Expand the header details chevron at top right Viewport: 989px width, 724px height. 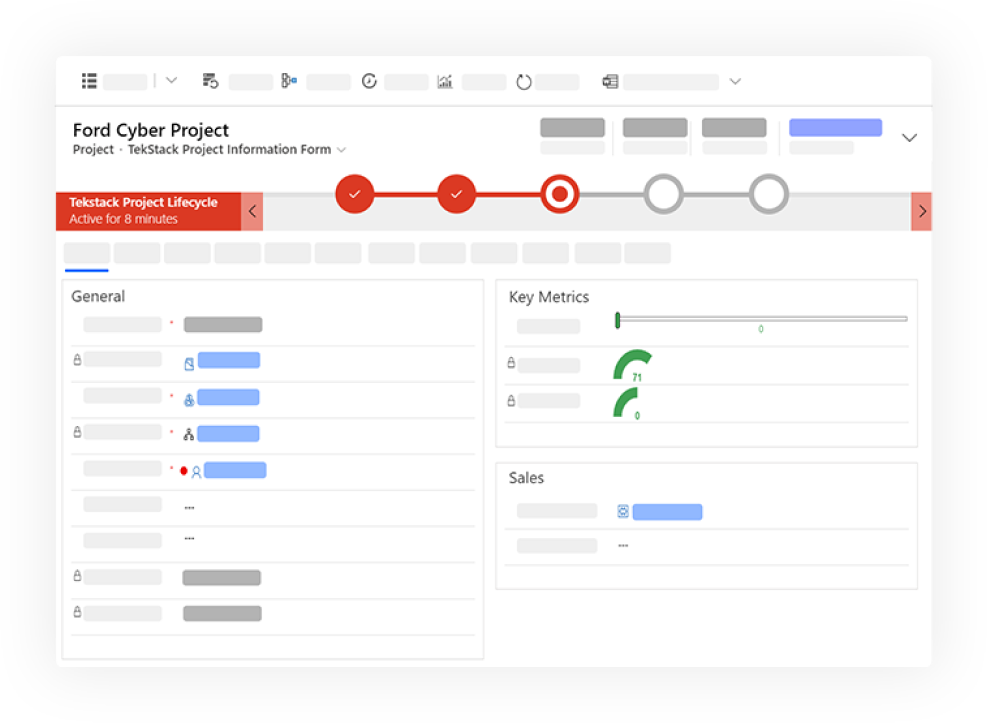[x=909, y=137]
